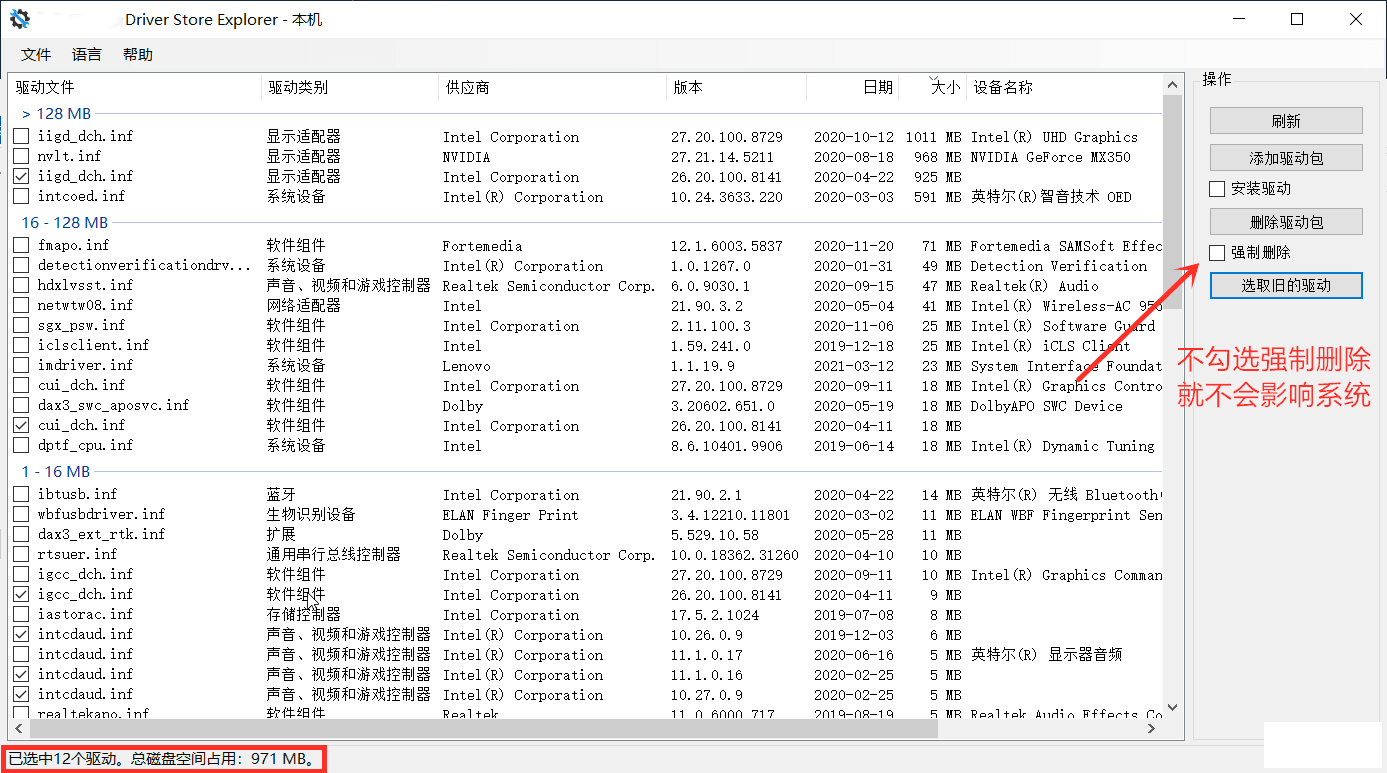The image size is (1387, 773).
Task: Collapse the 16 - 128 MB group
Action: (x=65, y=223)
